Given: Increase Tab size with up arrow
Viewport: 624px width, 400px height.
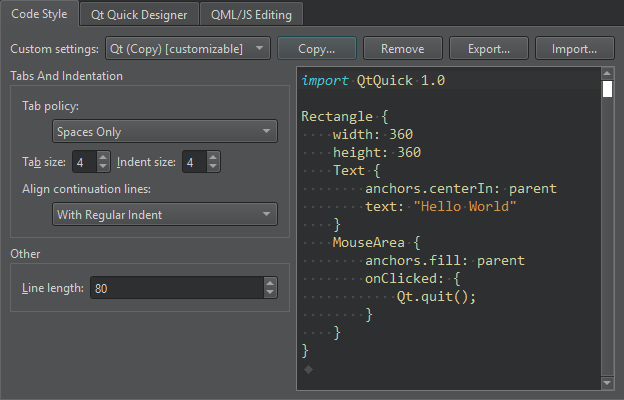Looking at the screenshot, I should coord(103,157).
